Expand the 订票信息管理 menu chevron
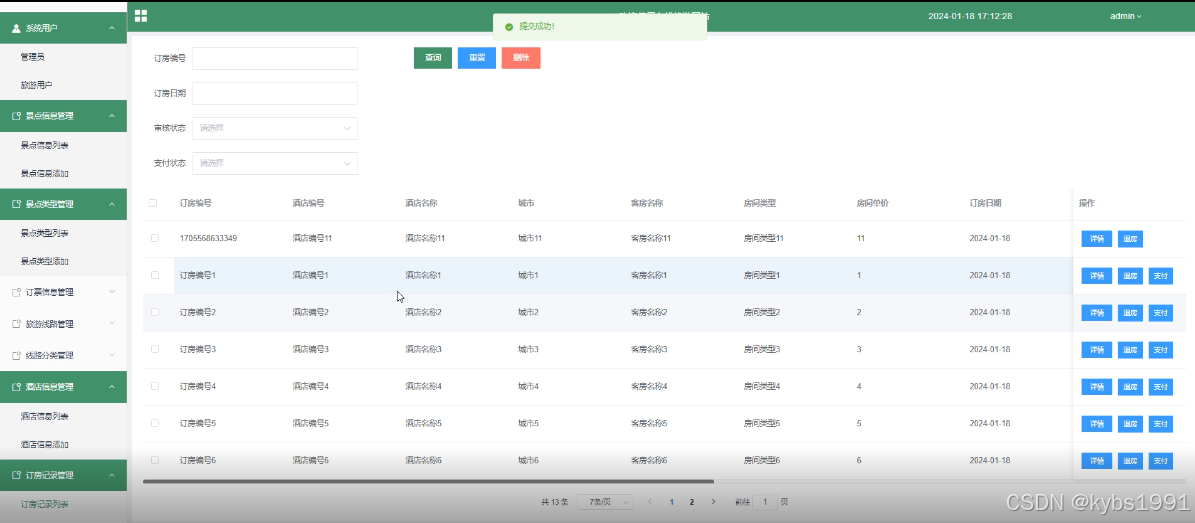Viewport: 1195px width, 523px height. [x=112, y=292]
